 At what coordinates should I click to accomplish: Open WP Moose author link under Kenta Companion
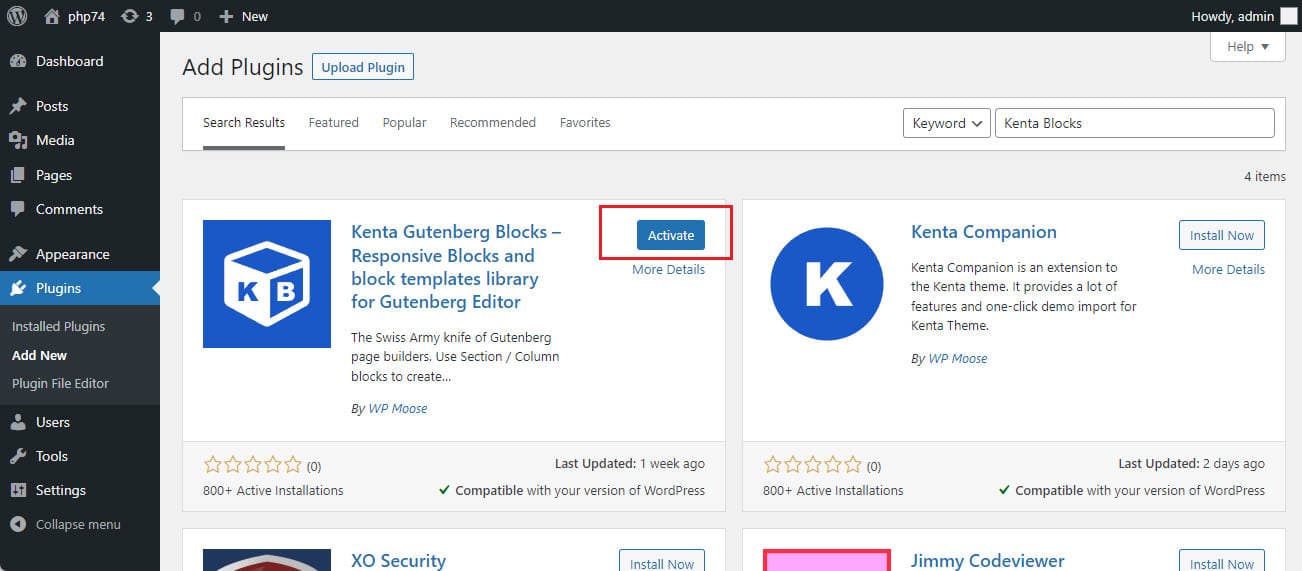click(x=957, y=358)
